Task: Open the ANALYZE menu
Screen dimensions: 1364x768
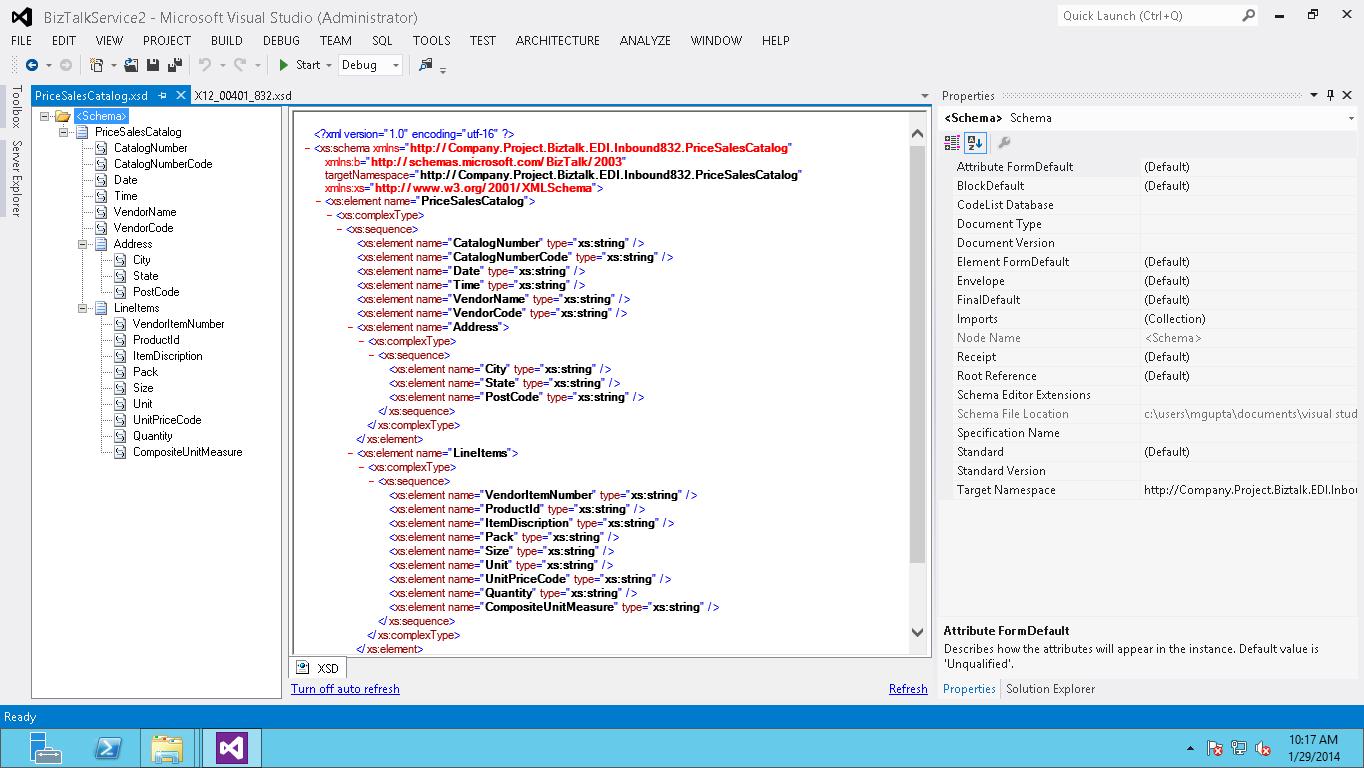Action: [645, 40]
